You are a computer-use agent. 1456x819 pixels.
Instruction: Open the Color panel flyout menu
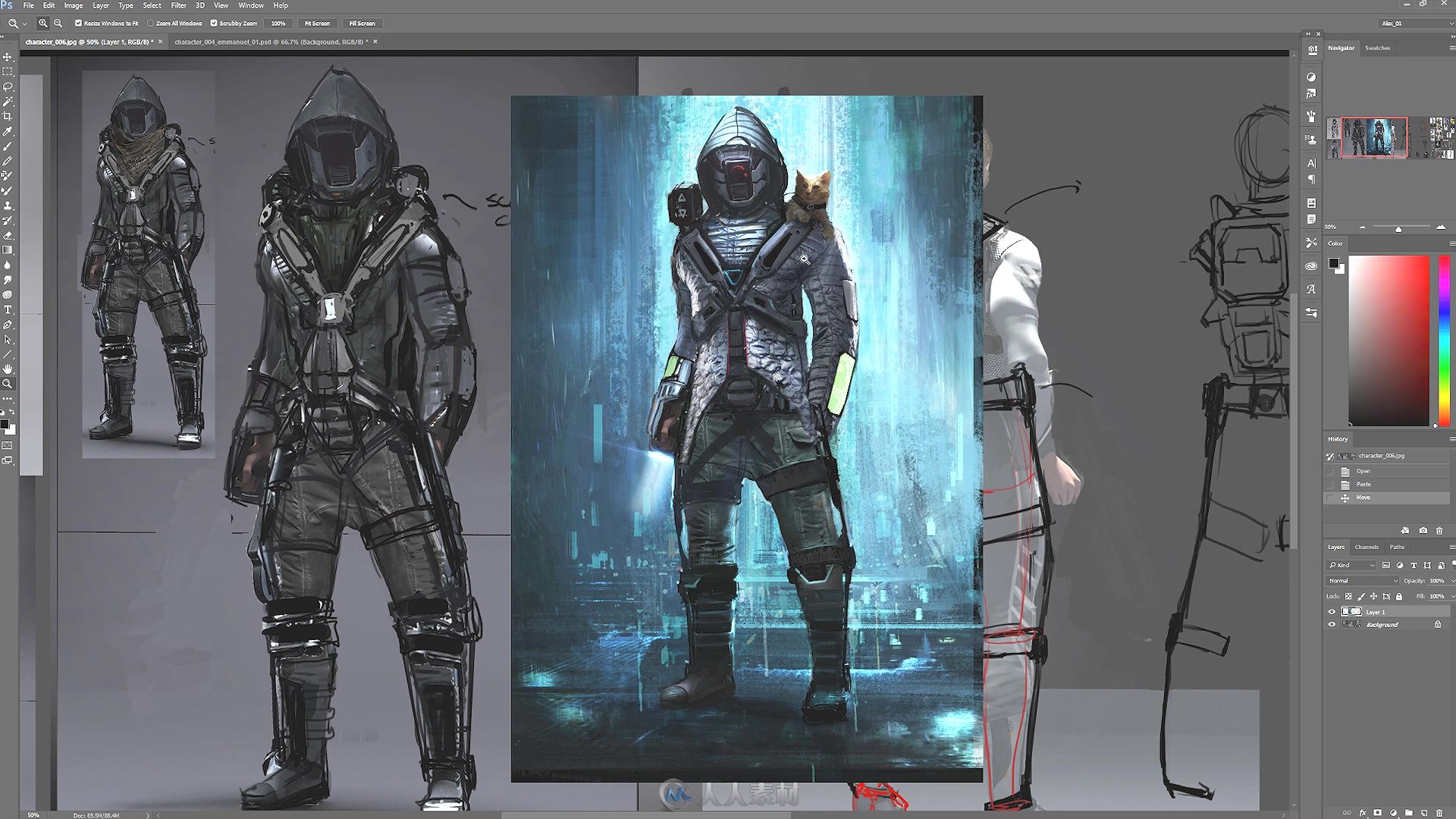[x=1452, y=243]
